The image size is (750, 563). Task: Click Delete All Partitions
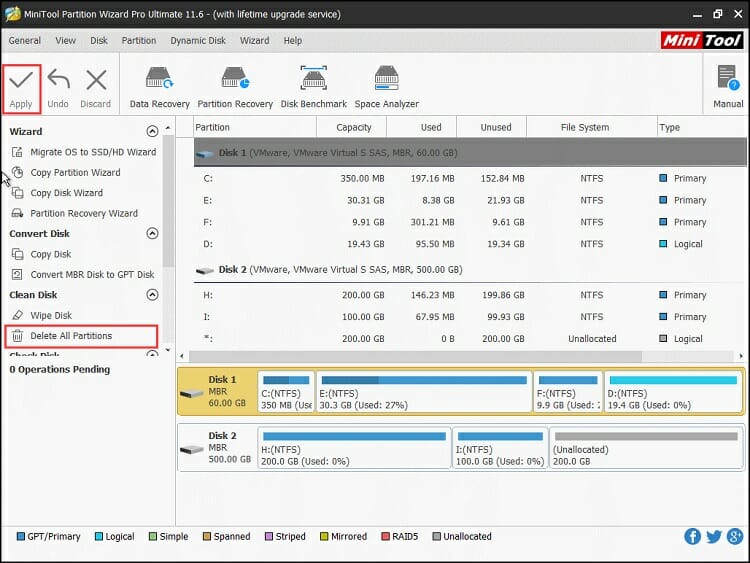tap(71, 336)
